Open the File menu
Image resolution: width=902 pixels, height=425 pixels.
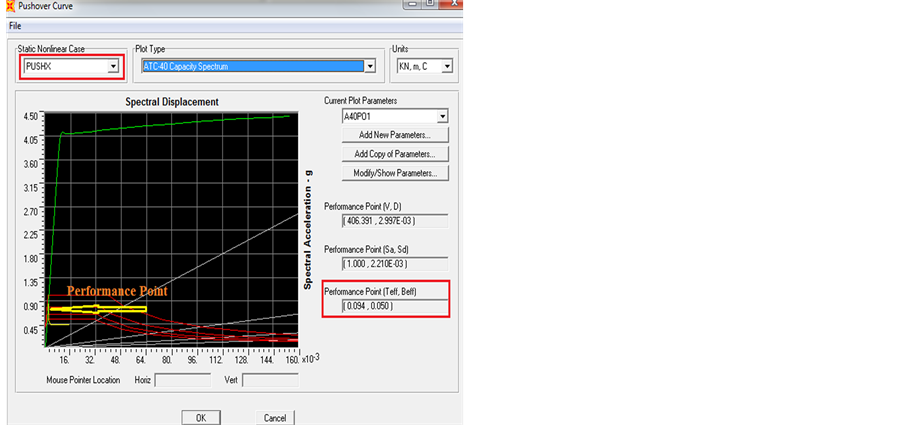click(x=15, y=25)
